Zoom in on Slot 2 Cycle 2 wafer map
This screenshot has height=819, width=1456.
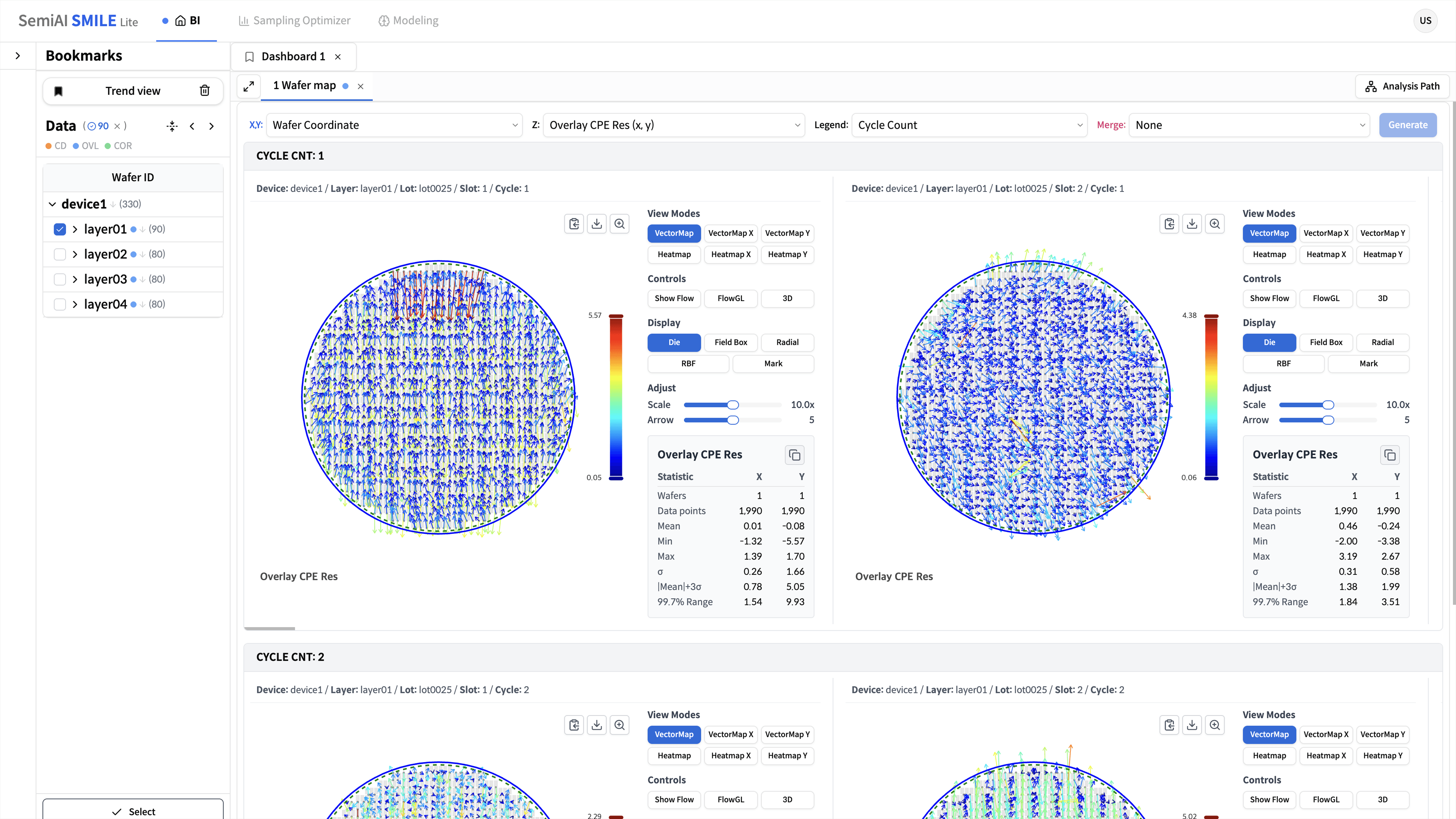(1215, 725)
